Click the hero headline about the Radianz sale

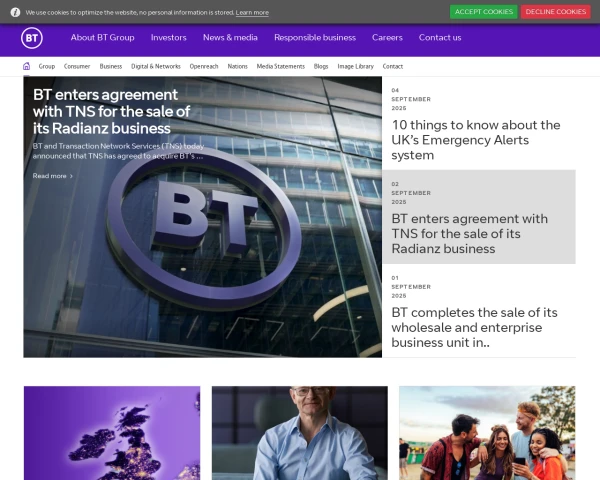pyautogui.click(x=111, y=111)
